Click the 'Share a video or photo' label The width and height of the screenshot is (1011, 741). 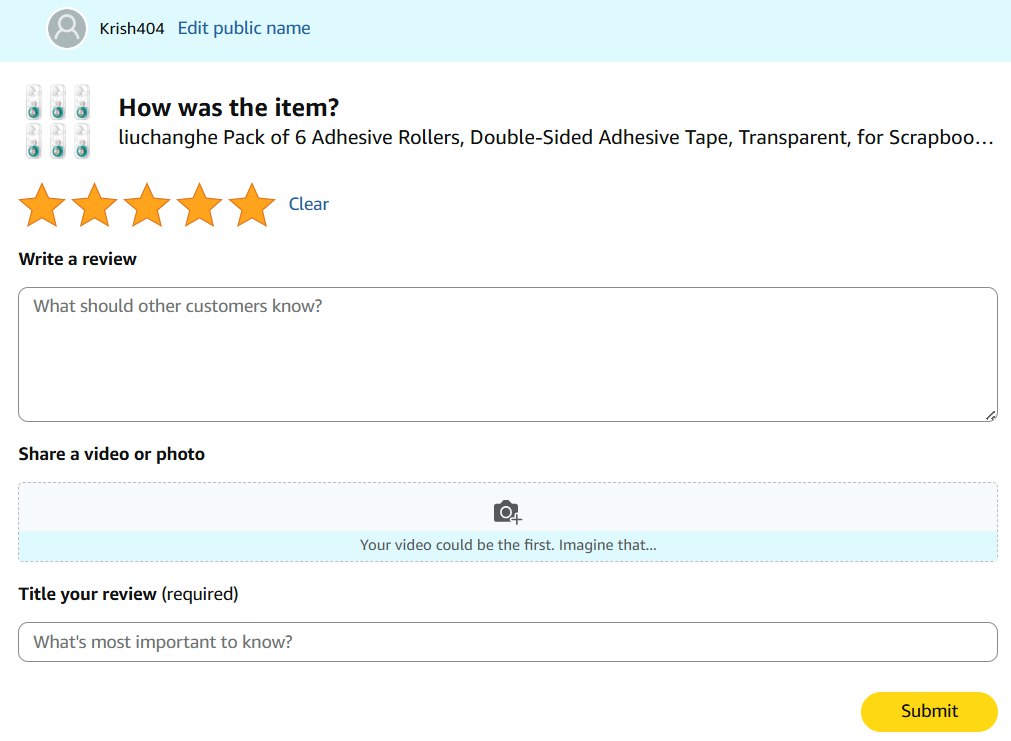click(x=111, y=454)
